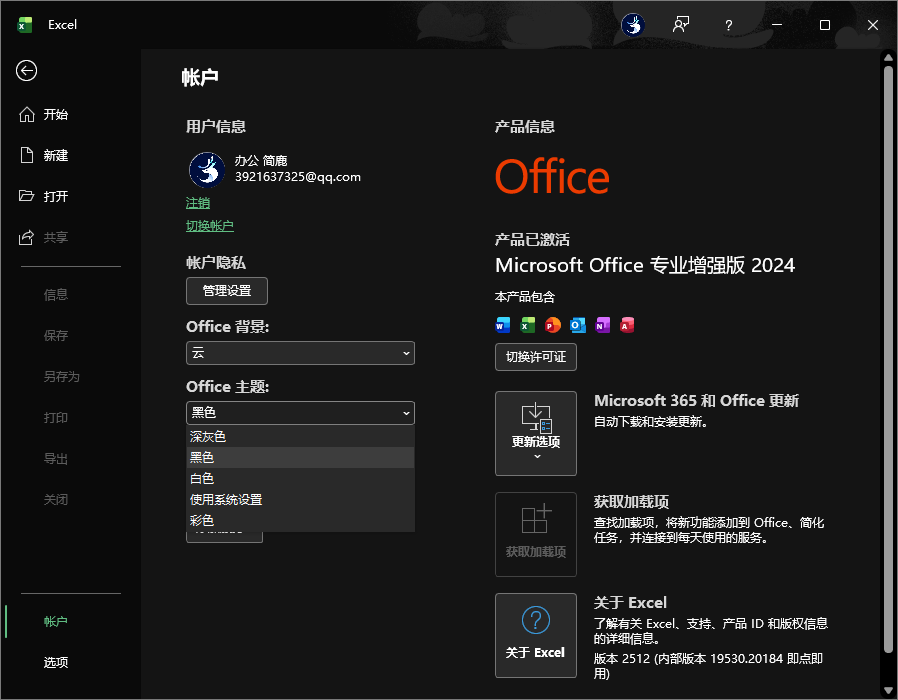Click the 切换许可证 button
Image resolution: width=898 pixels, height=700 pixels.
535,357
